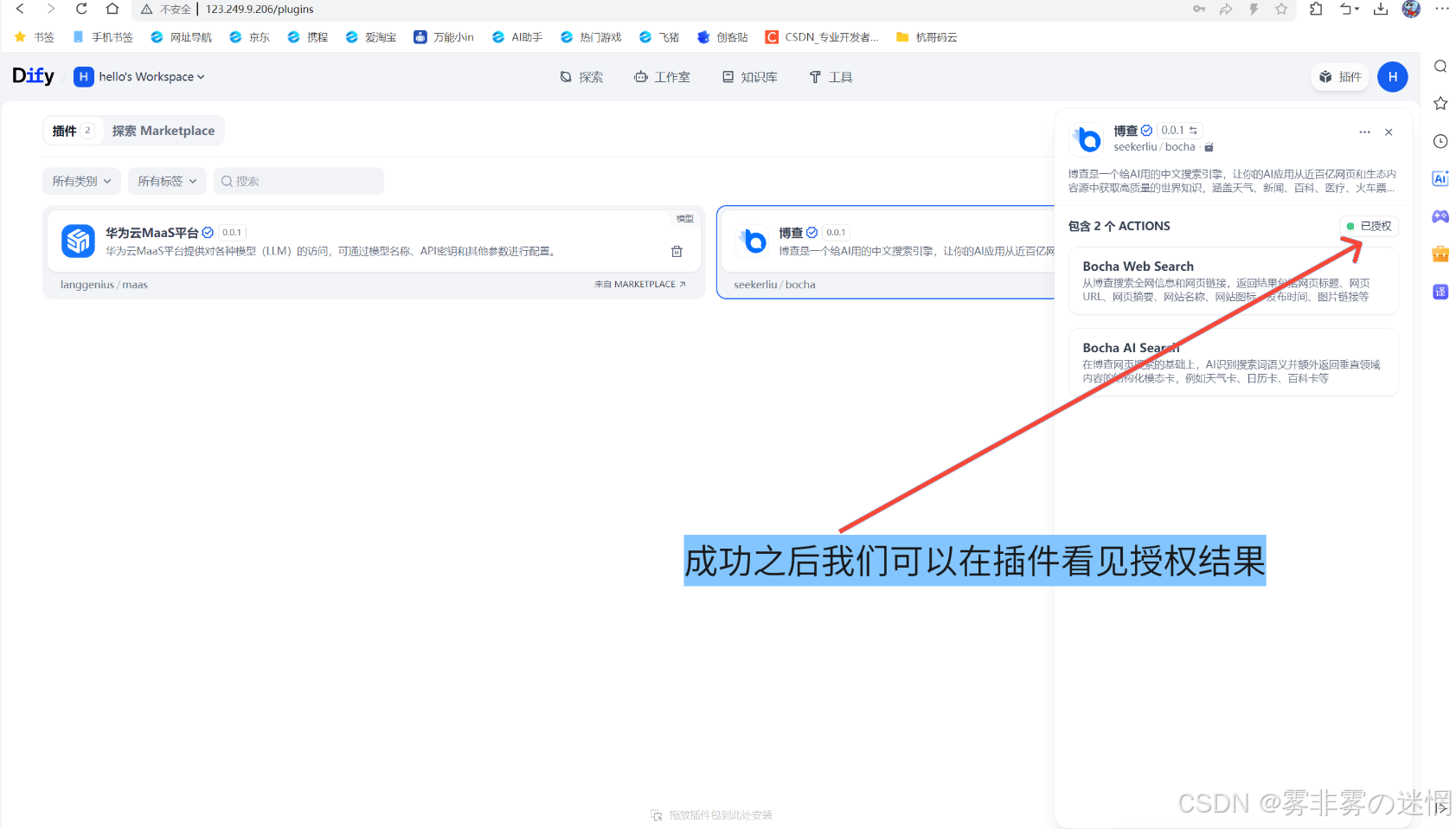This screenshot has width=1456, height=829.
Task: Open the sidebar orange toolbox icon
Action: pyautogui.click(x=1440, y=254)
